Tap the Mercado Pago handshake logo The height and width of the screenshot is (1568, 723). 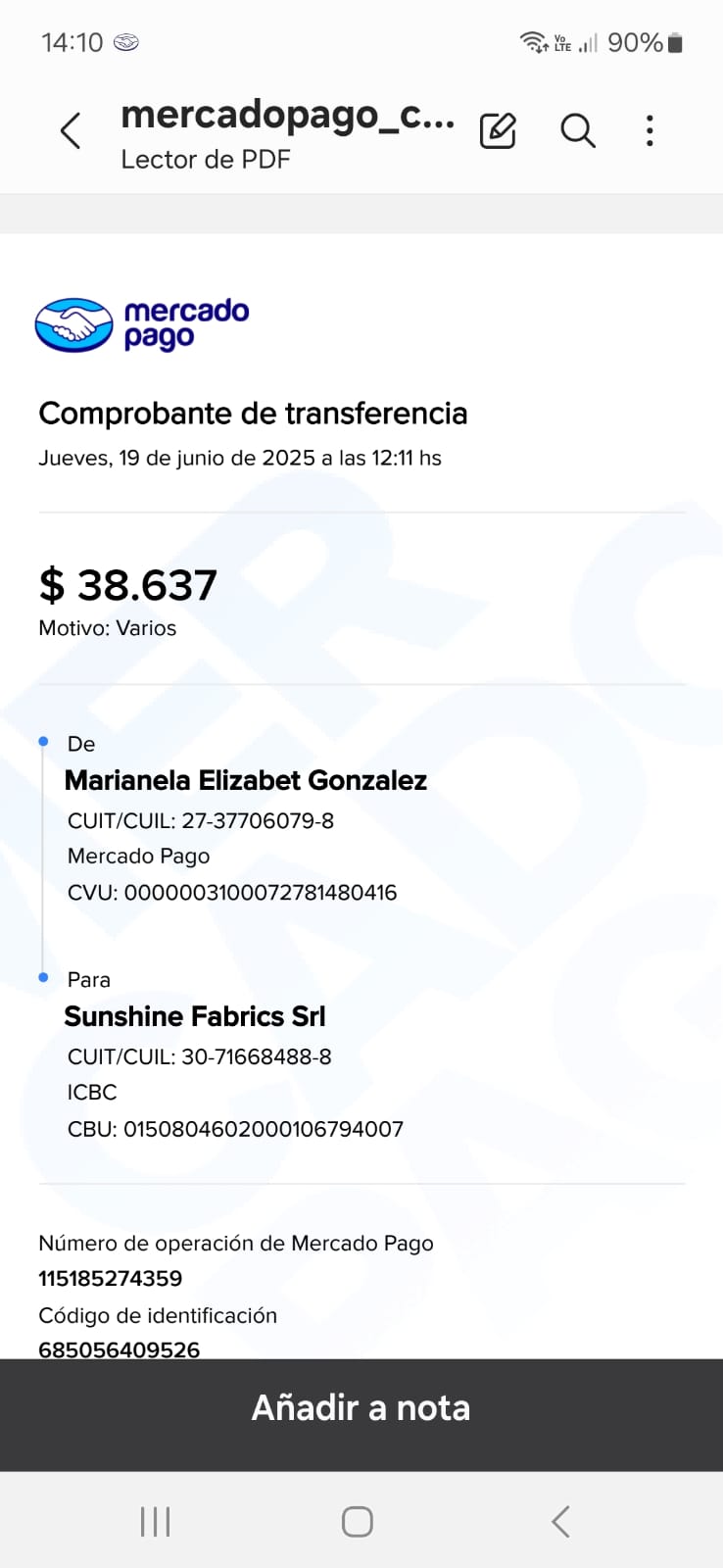pyautogui.click(x=74, y=325)
